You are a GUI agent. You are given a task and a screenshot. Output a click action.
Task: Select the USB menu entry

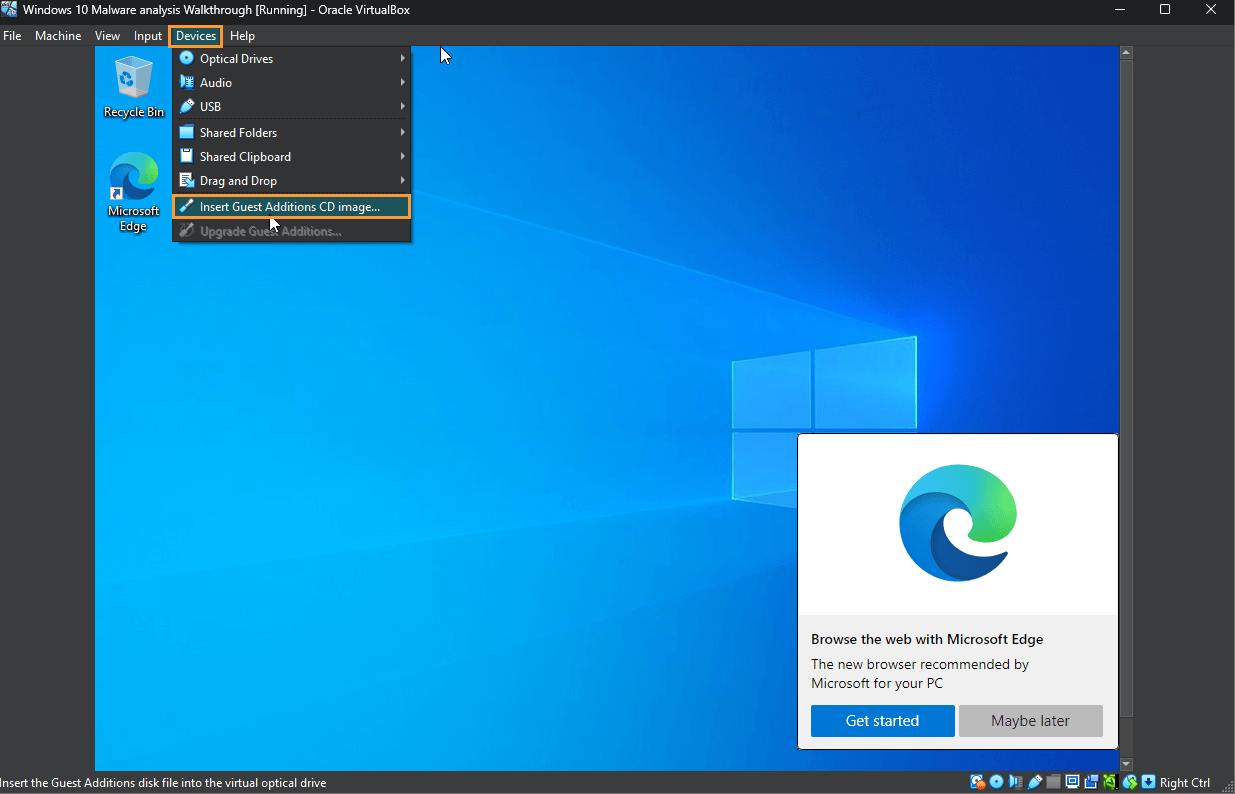pos(291,106)
